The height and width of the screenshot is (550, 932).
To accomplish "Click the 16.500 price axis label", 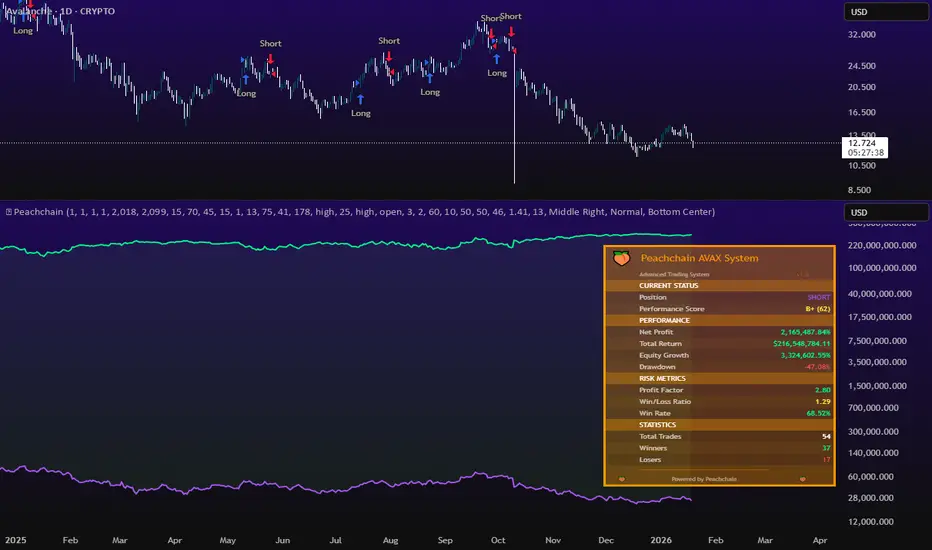I will pyautogui.click(x=862, y=112).
